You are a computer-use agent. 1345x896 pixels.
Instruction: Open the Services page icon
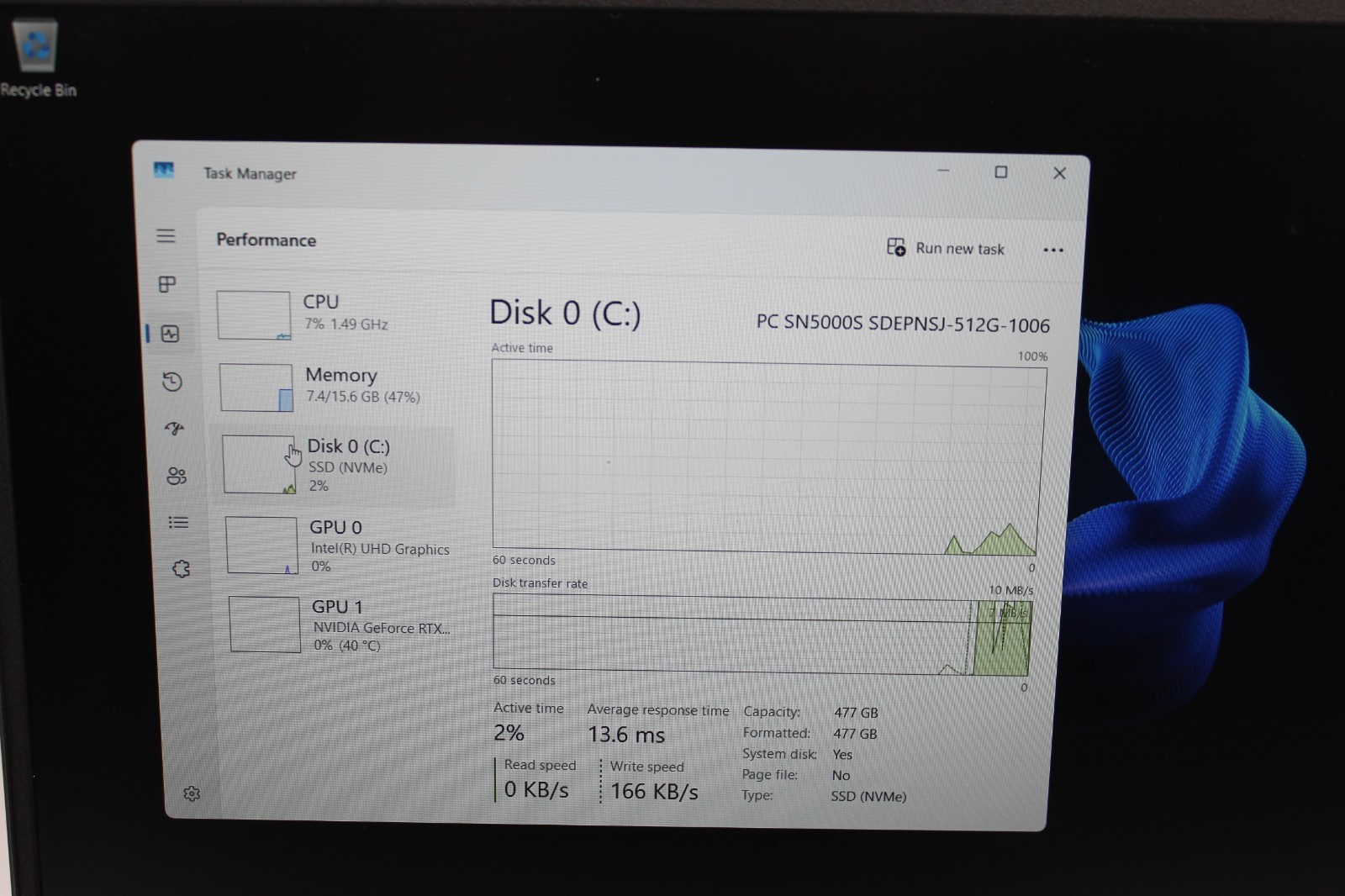point(181,569)
